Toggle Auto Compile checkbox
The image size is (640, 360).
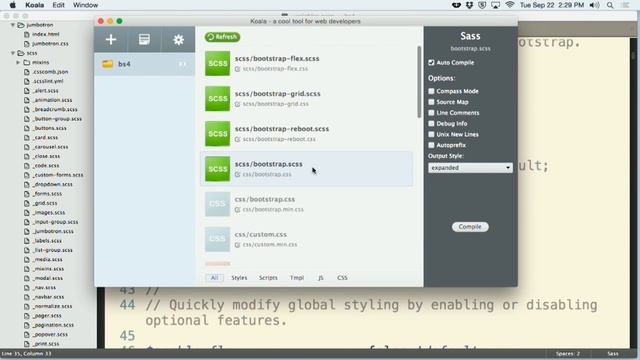(x=431, y=62)
